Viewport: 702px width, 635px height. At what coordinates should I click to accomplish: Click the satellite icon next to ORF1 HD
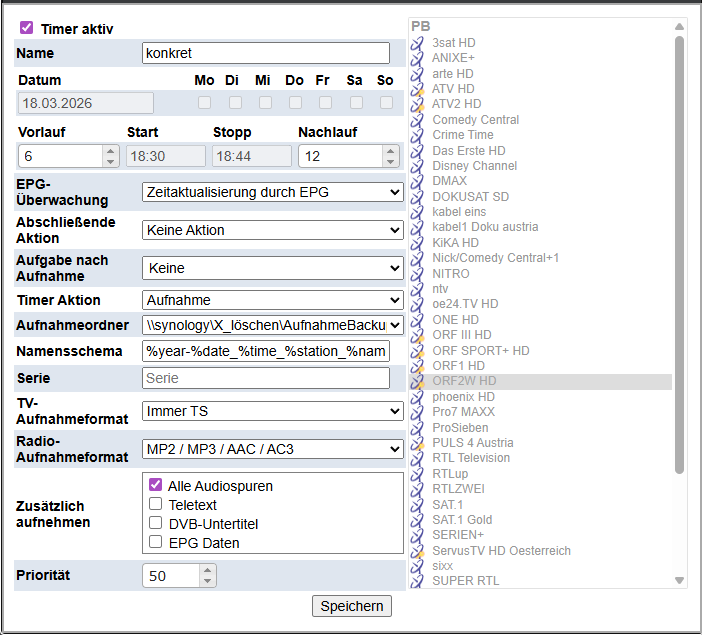tap(418, 366)
